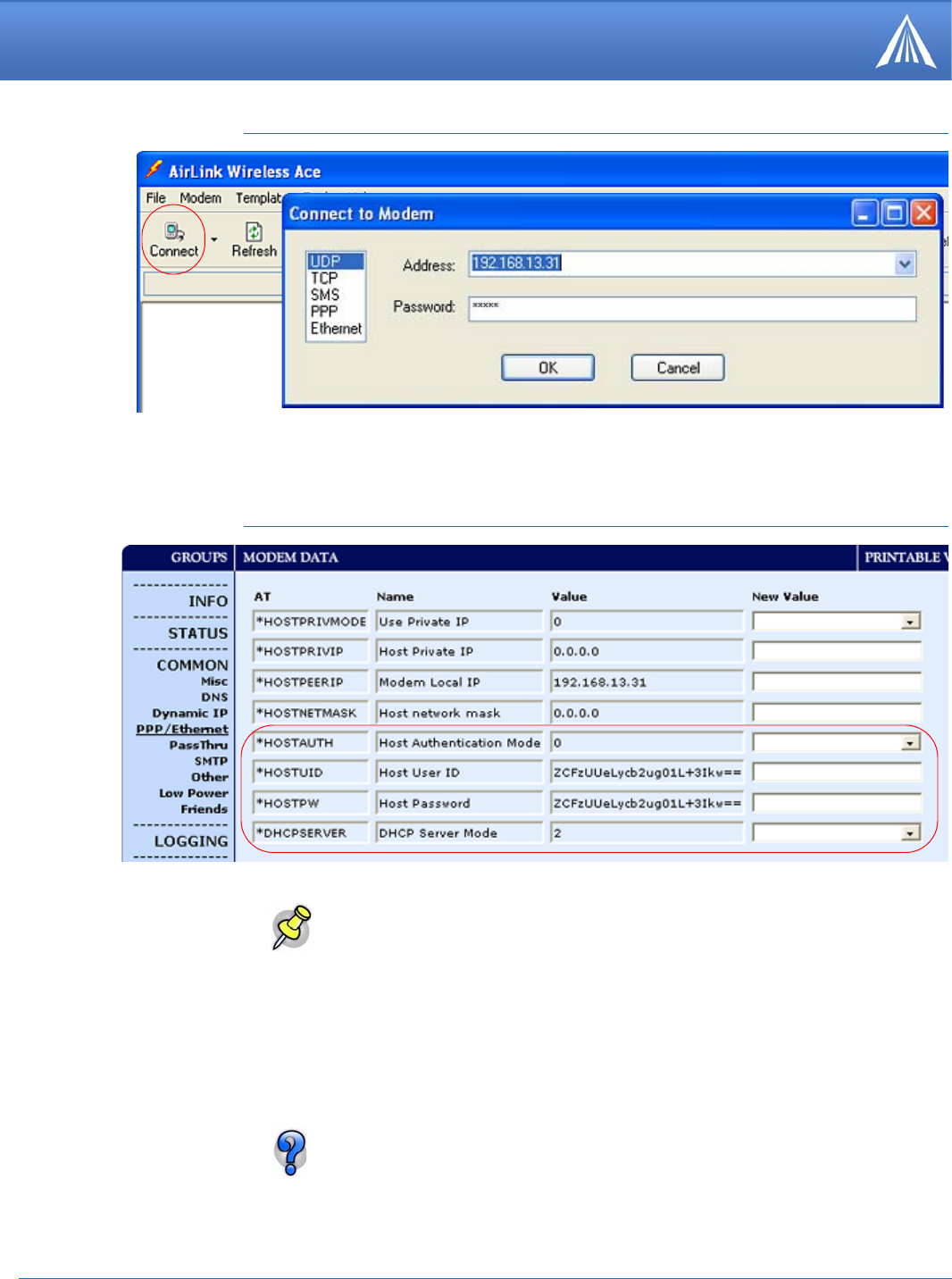Viewport: 952px width, 1279px height.
Task: Open the COMMON group
Action: tap(193, 665)
